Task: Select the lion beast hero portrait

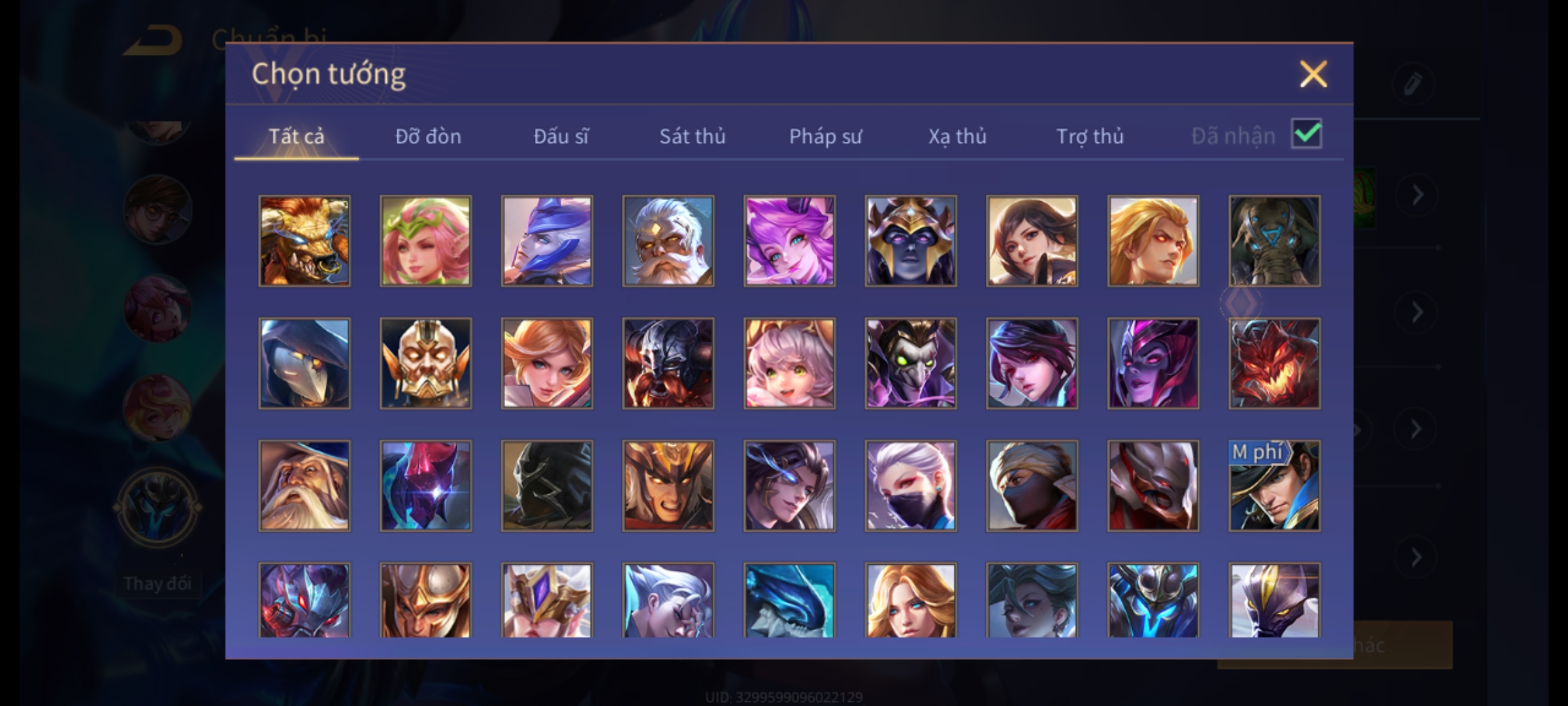Action: click(304, 241)
